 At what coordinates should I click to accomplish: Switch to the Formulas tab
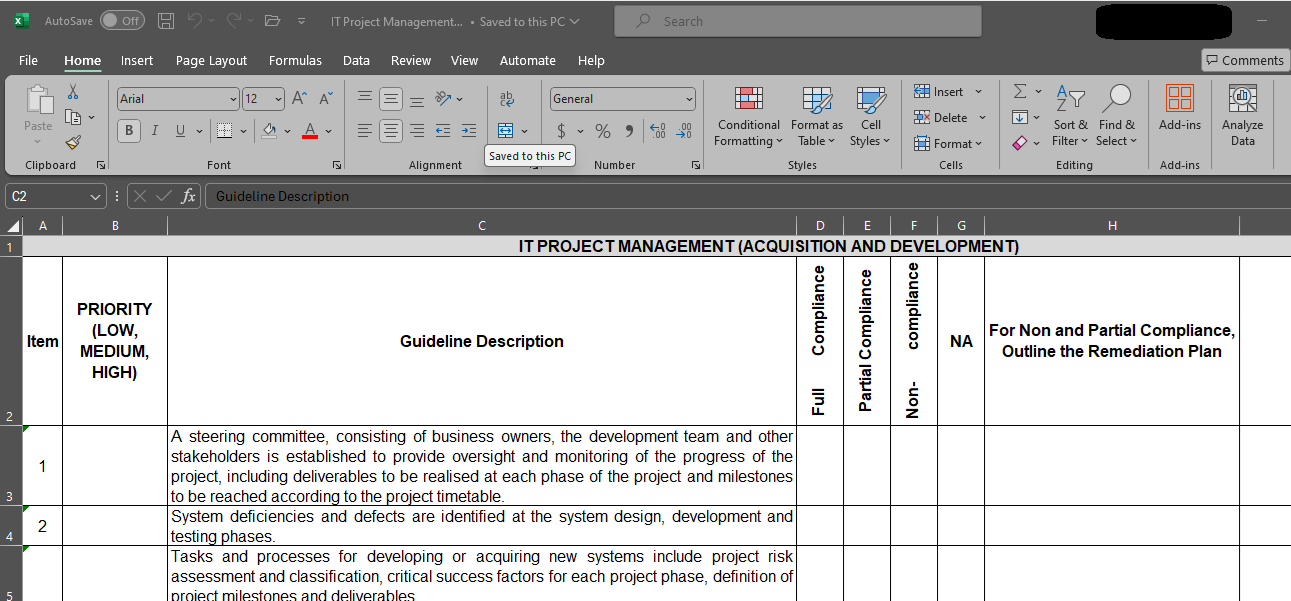295,60
